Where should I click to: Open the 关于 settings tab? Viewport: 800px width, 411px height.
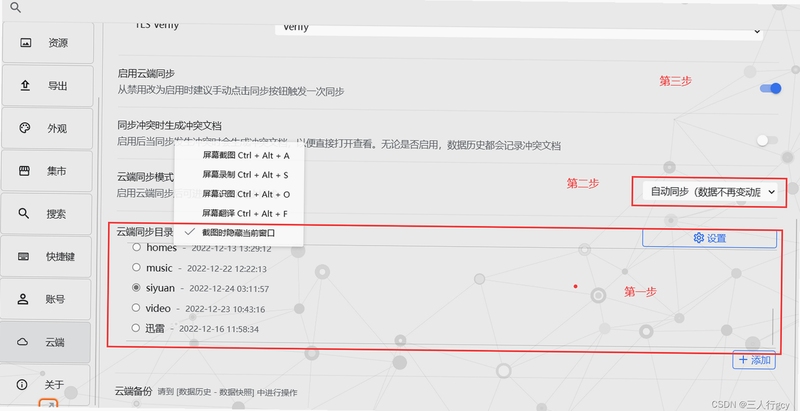[45, 384]
